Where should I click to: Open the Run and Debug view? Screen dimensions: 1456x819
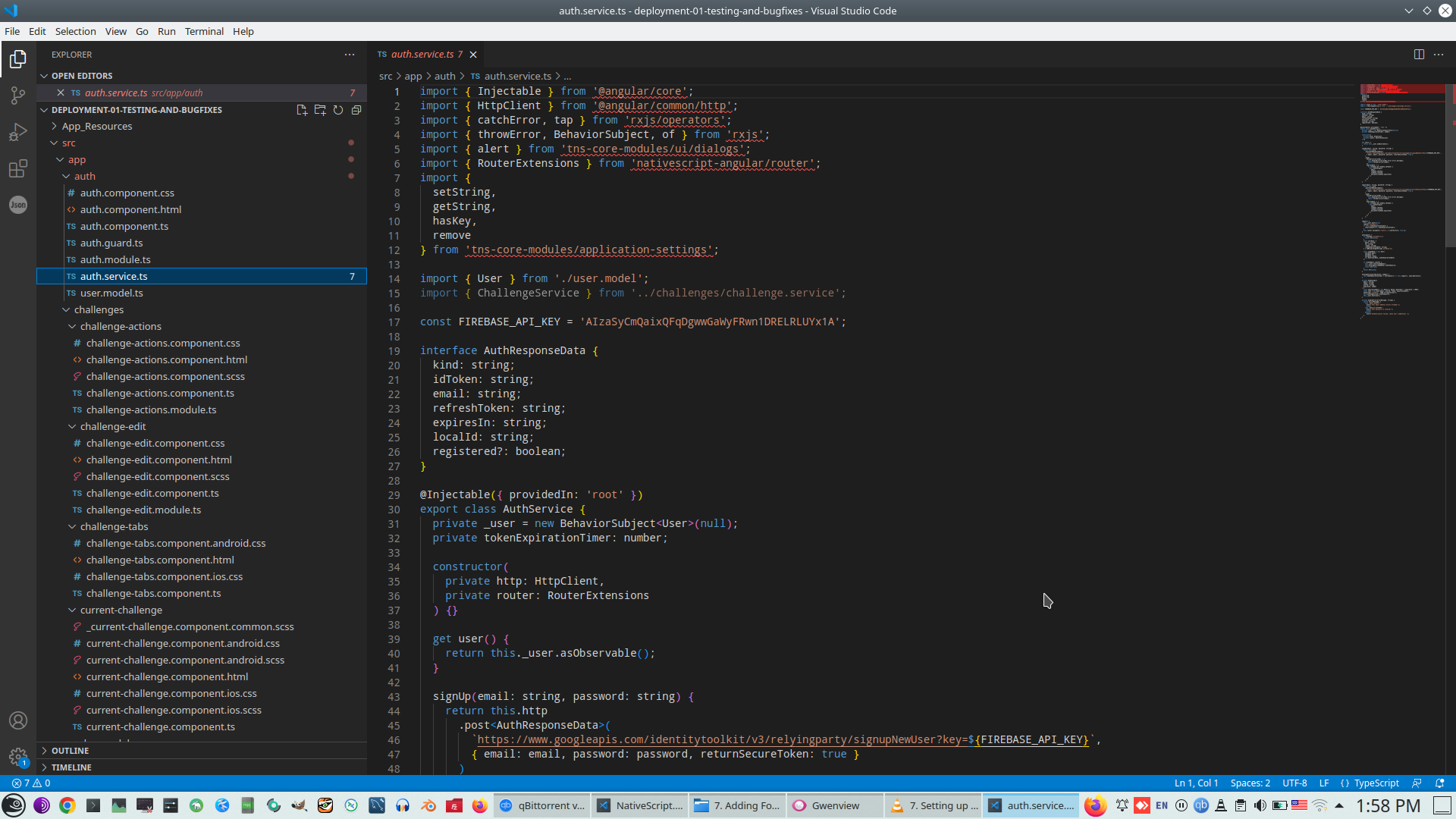pyautogui.click(x=18, y=132)
